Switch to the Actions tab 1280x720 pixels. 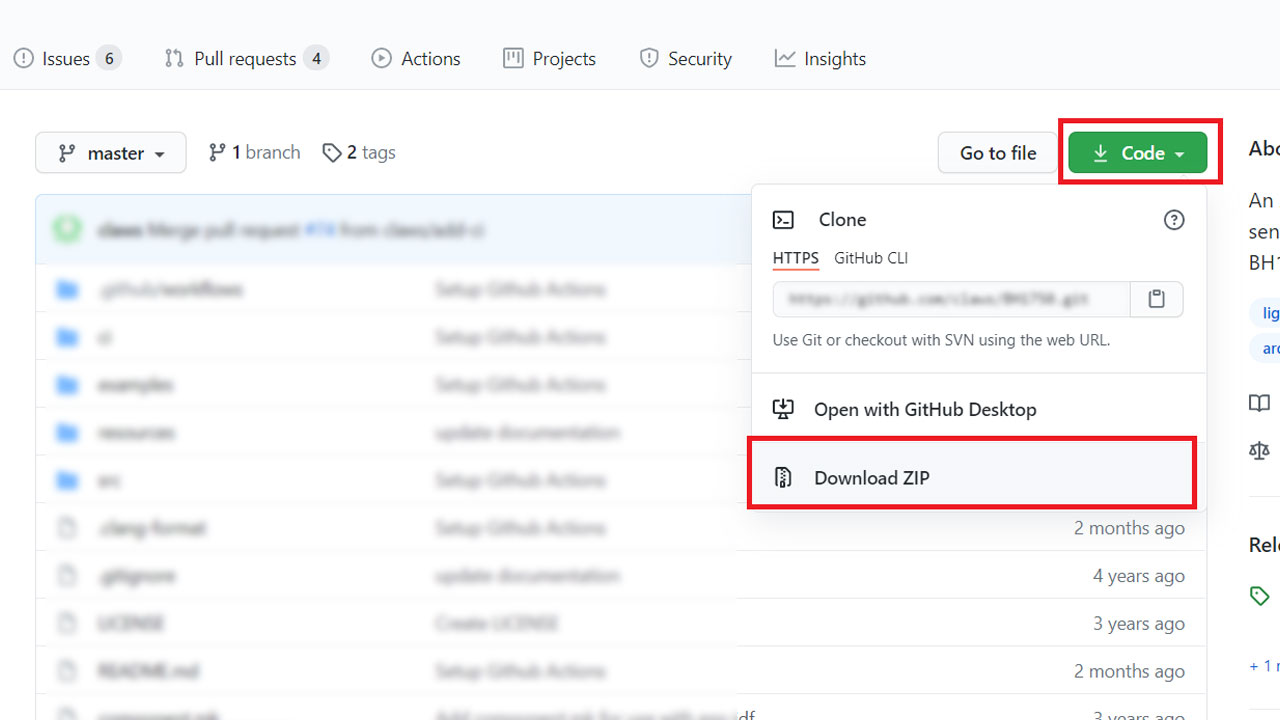[416, 59]
